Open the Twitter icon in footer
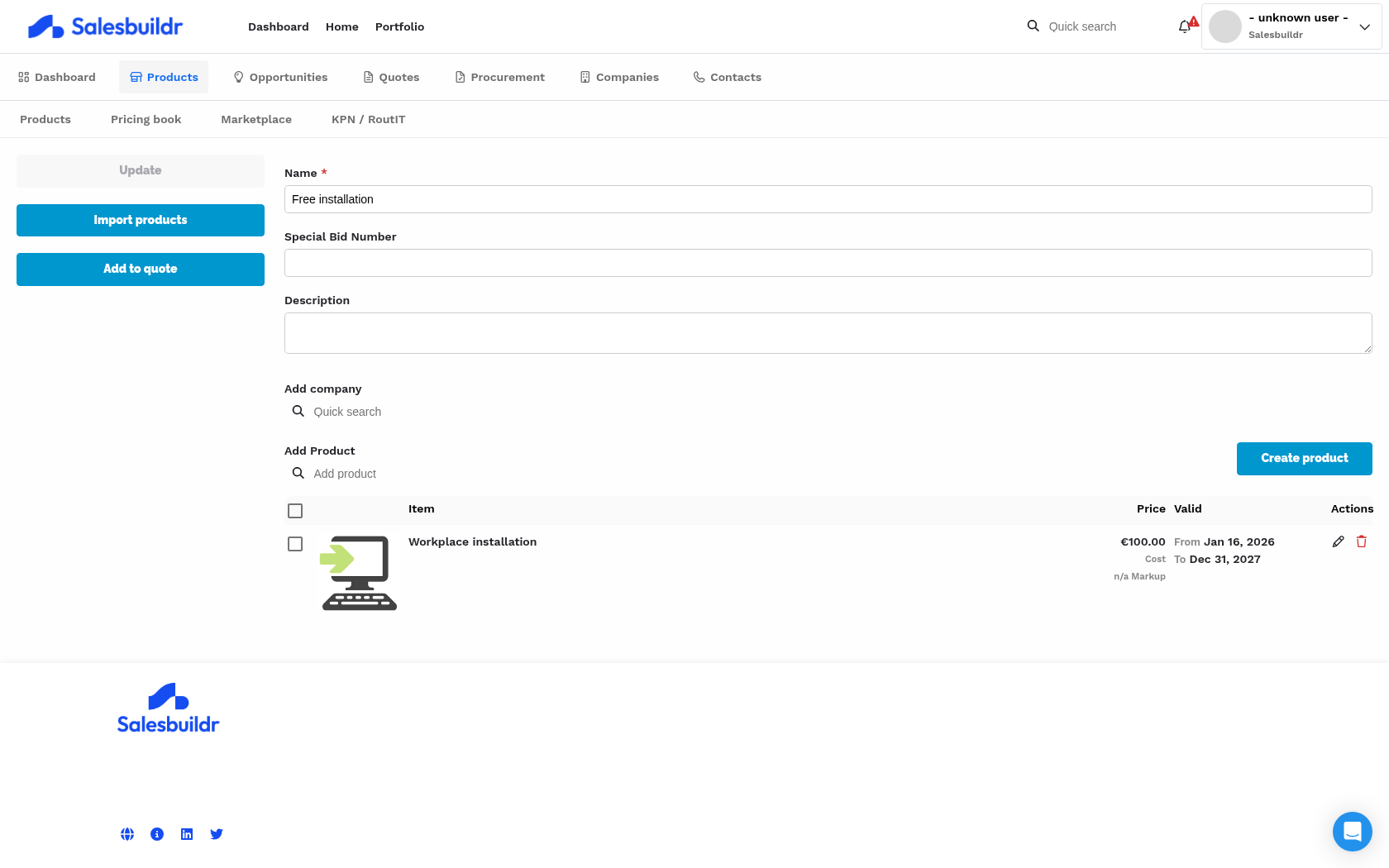 [217, 834]
